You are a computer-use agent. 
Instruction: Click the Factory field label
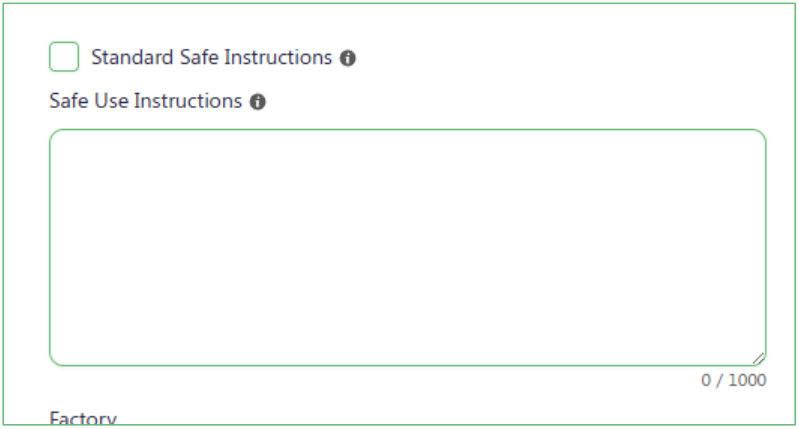pos(83,418)
